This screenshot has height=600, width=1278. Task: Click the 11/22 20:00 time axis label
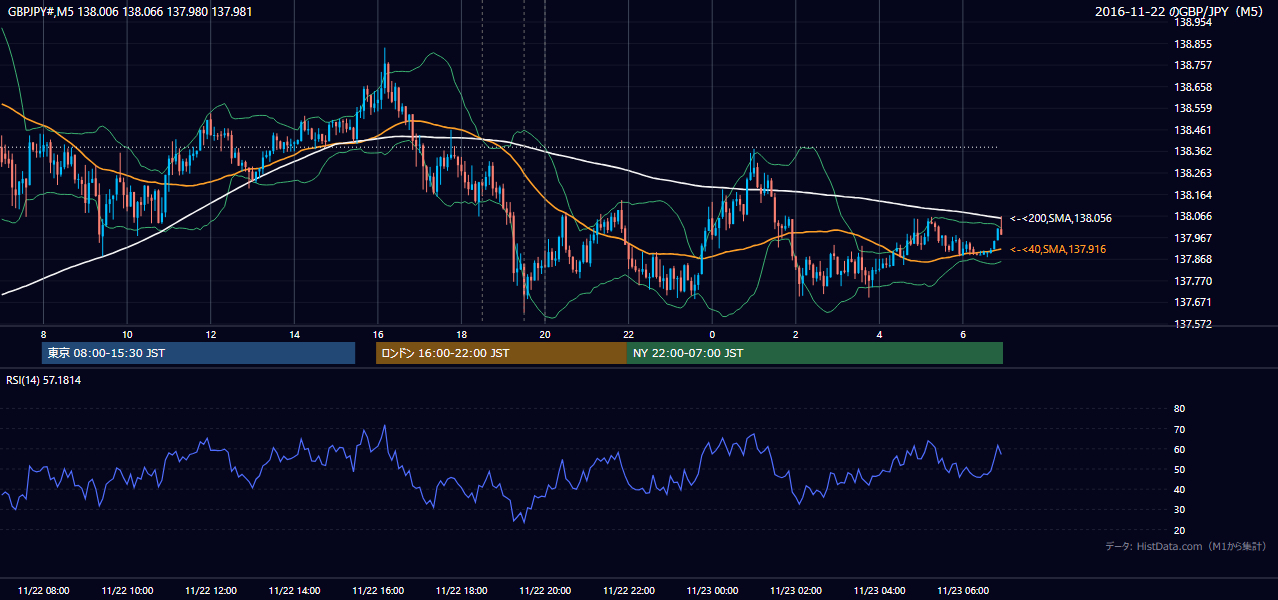click(545, 591)
